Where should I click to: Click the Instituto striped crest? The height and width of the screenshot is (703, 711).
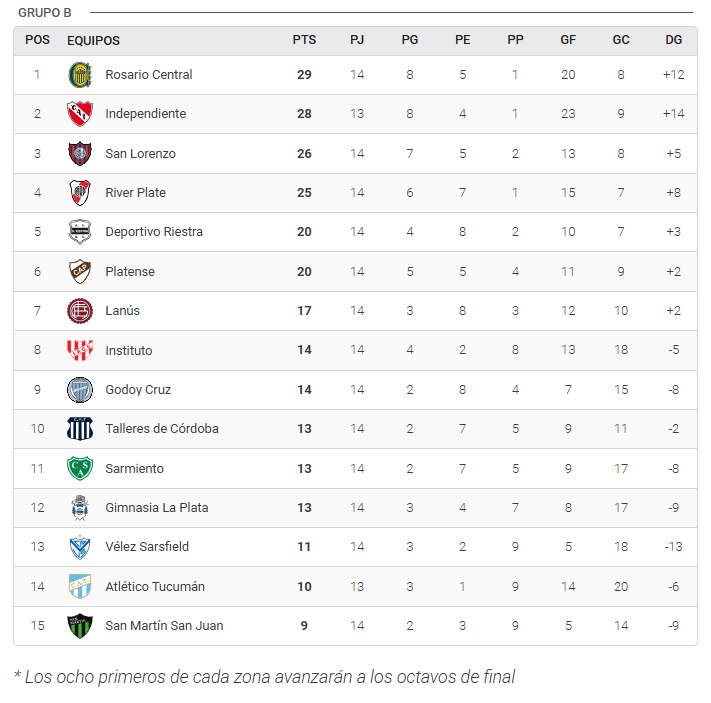tap(79, 350)
